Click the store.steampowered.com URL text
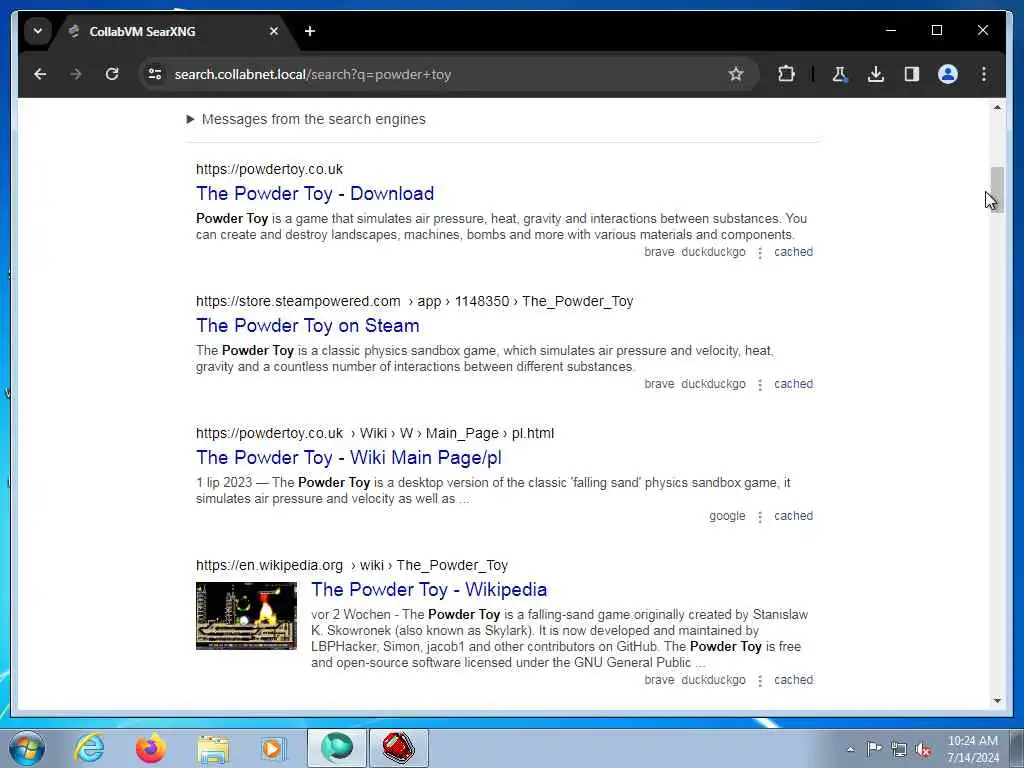The height and width of the screenshot is (768, 1024). (298, 302)
